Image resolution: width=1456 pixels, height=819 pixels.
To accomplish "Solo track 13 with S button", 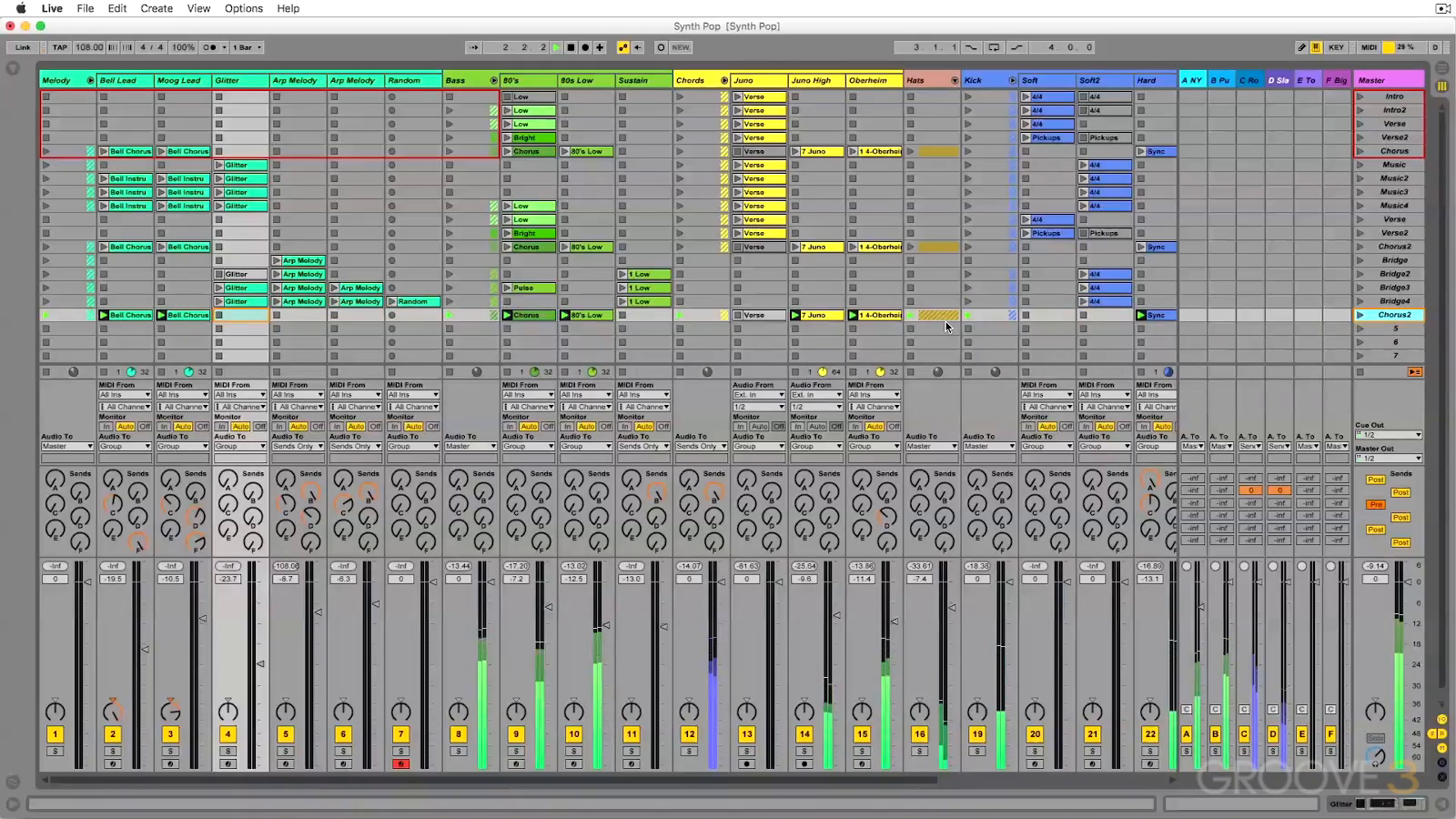I will (x=747, y=751).
